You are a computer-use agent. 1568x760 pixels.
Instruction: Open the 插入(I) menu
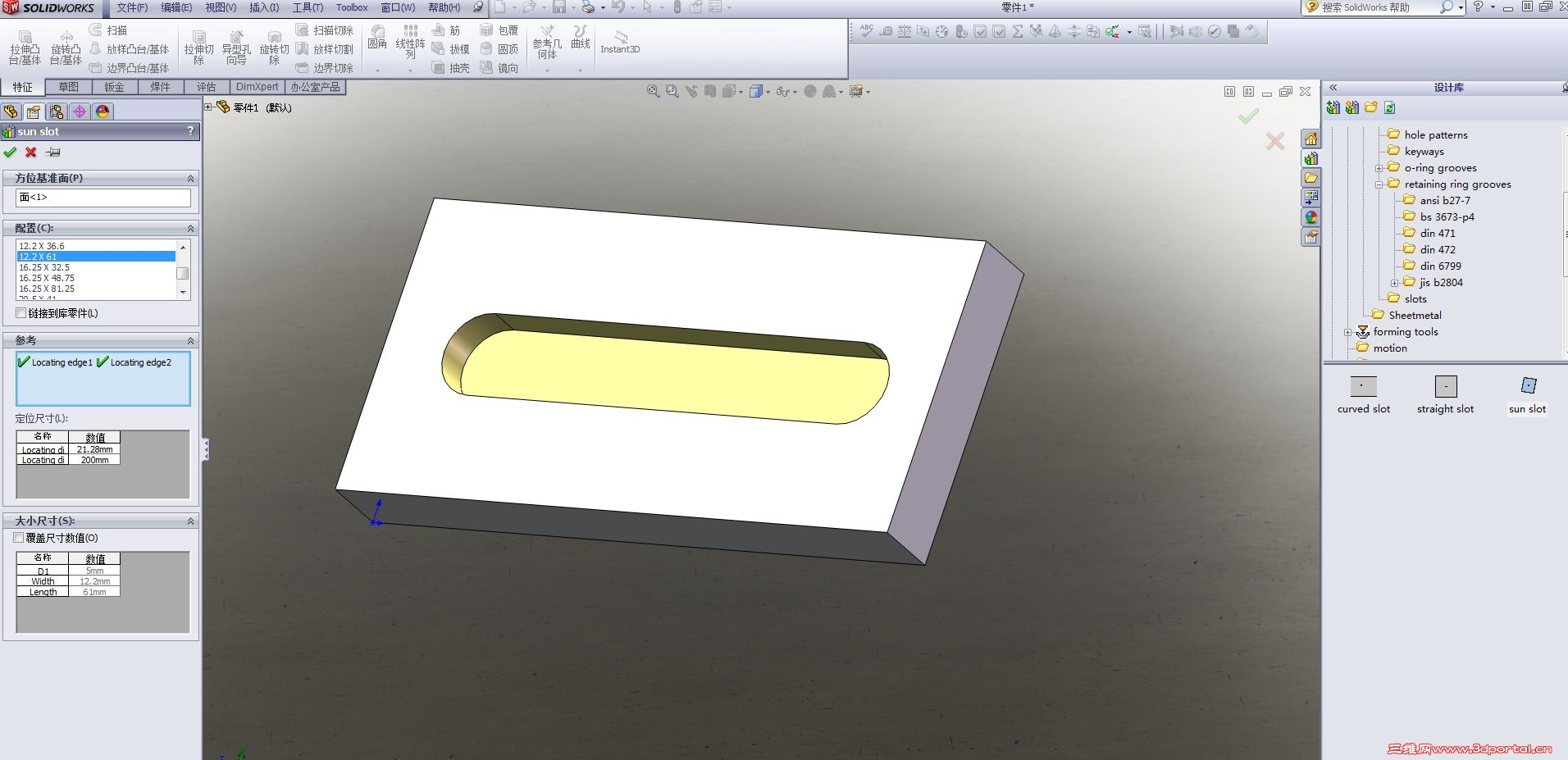tap(264, 7)
